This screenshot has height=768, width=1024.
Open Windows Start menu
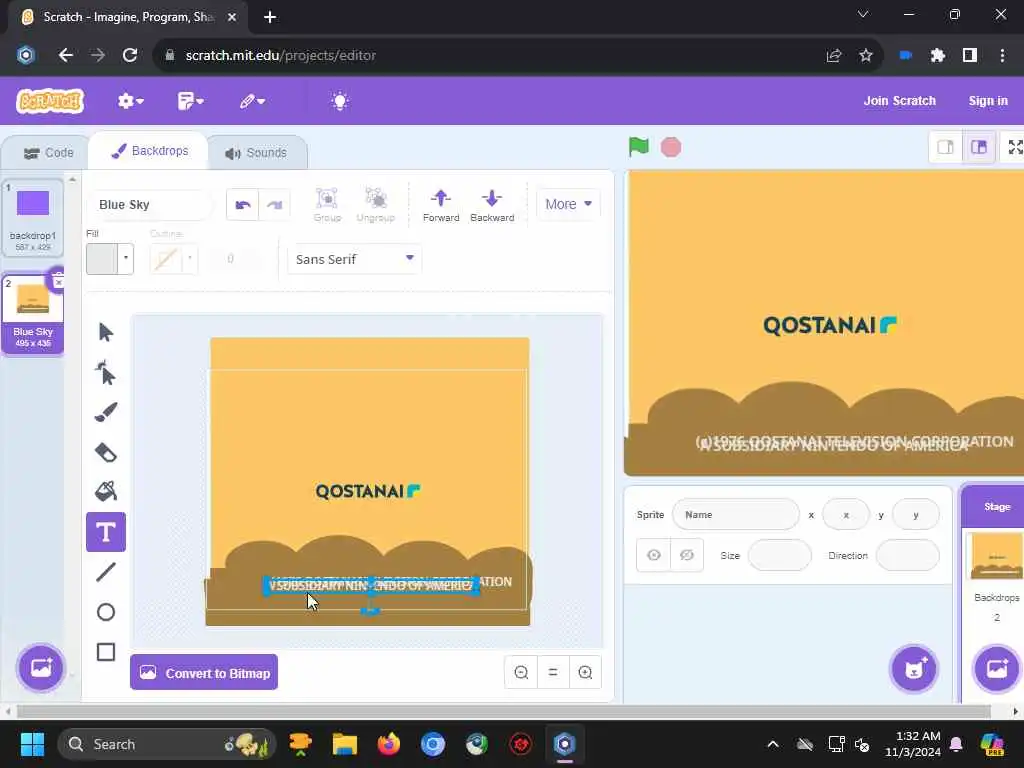32,744
